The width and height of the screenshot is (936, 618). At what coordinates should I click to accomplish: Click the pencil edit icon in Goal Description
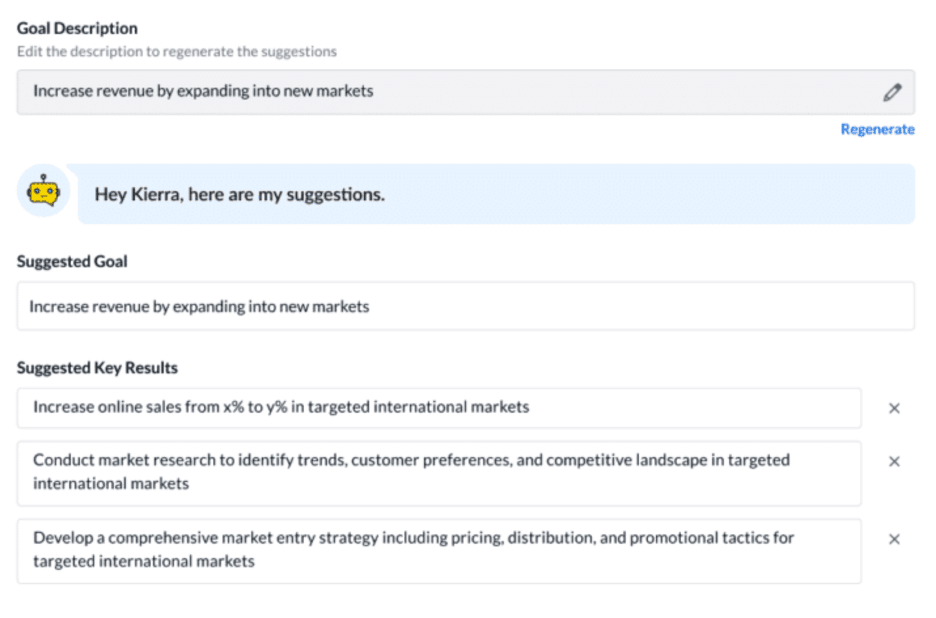(892, 92)
